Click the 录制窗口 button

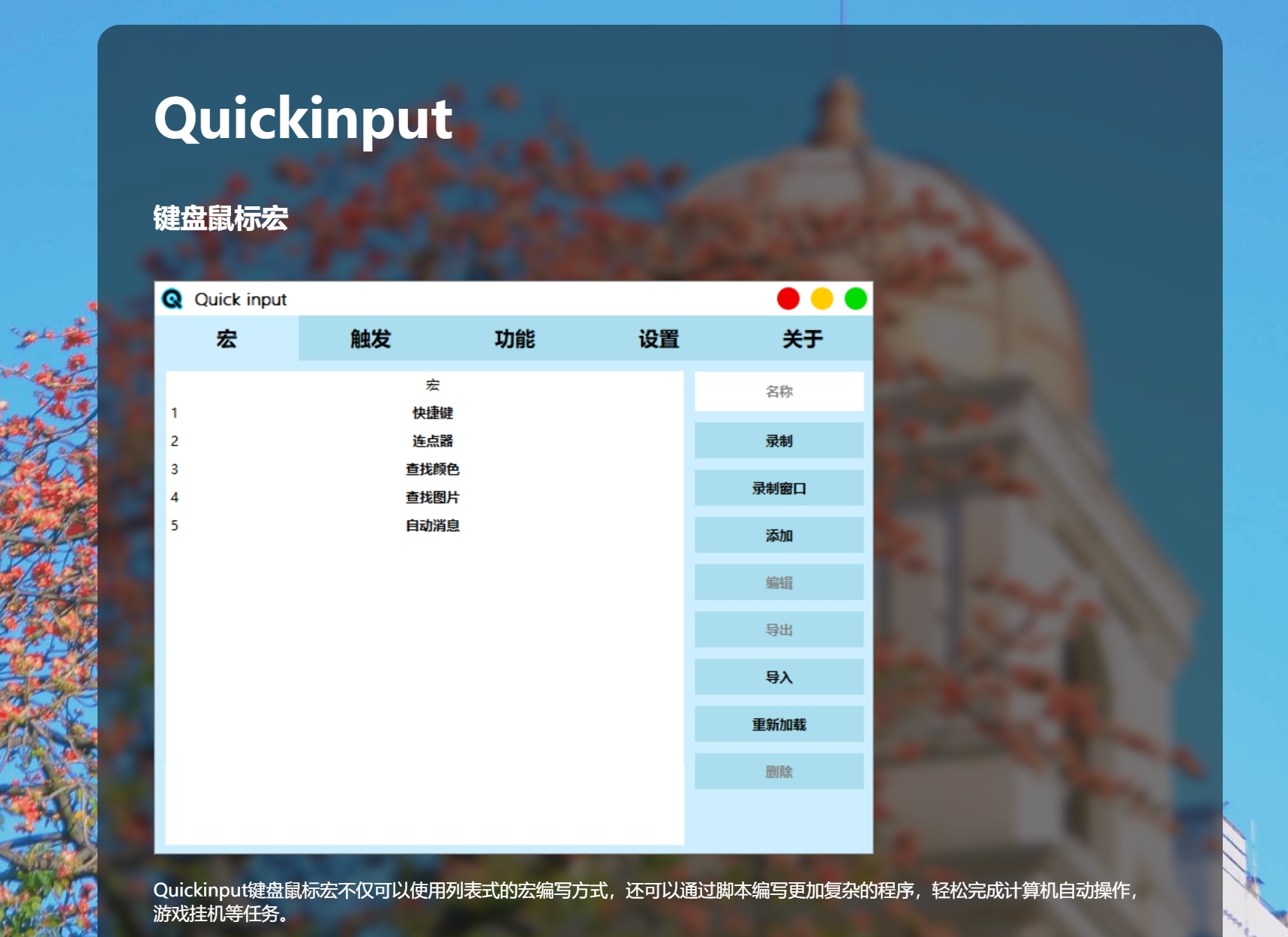(779, 488)
